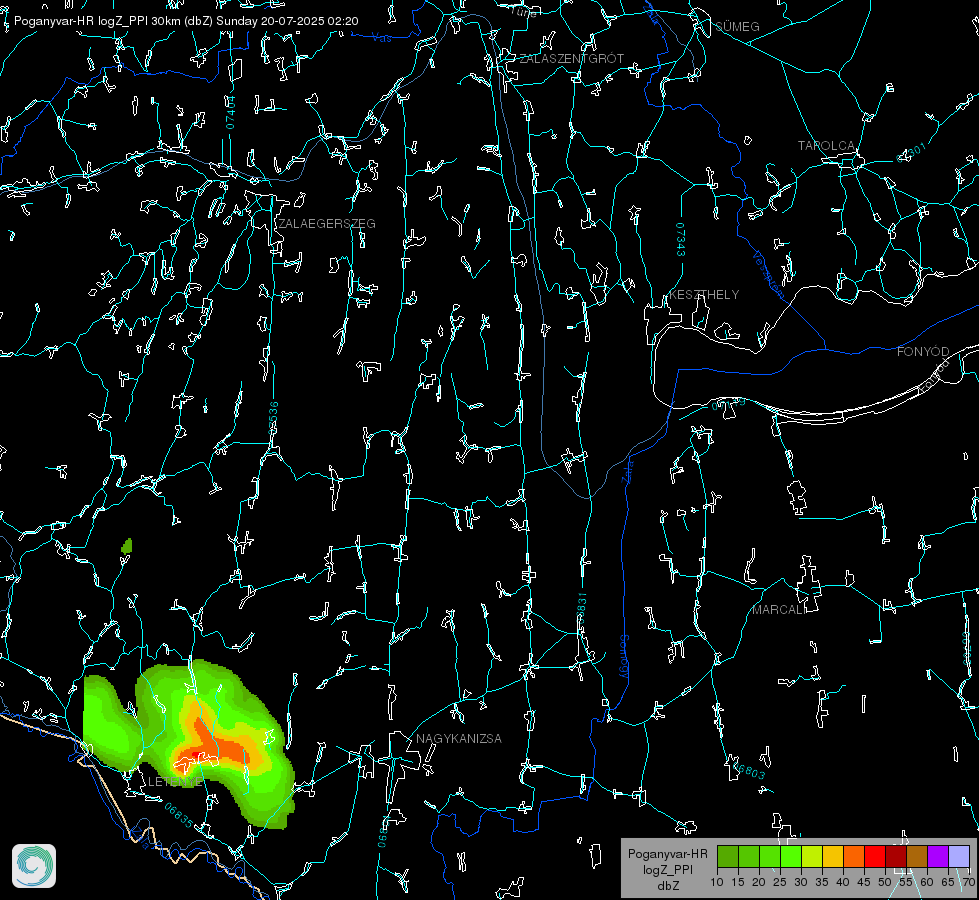The height and width of the screenshot is (900, 979).
Task: Click the 06536 road number label
Action: tap(273, 418)
